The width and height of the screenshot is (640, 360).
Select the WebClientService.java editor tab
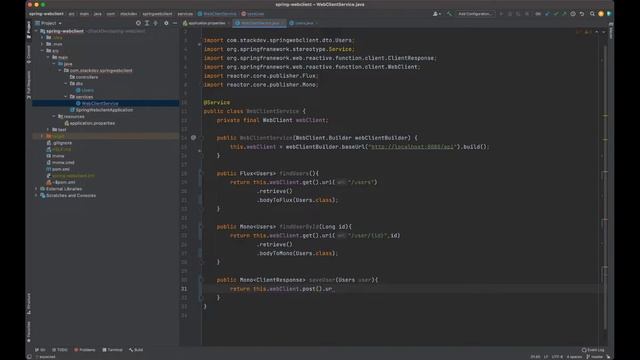(260, 23)
